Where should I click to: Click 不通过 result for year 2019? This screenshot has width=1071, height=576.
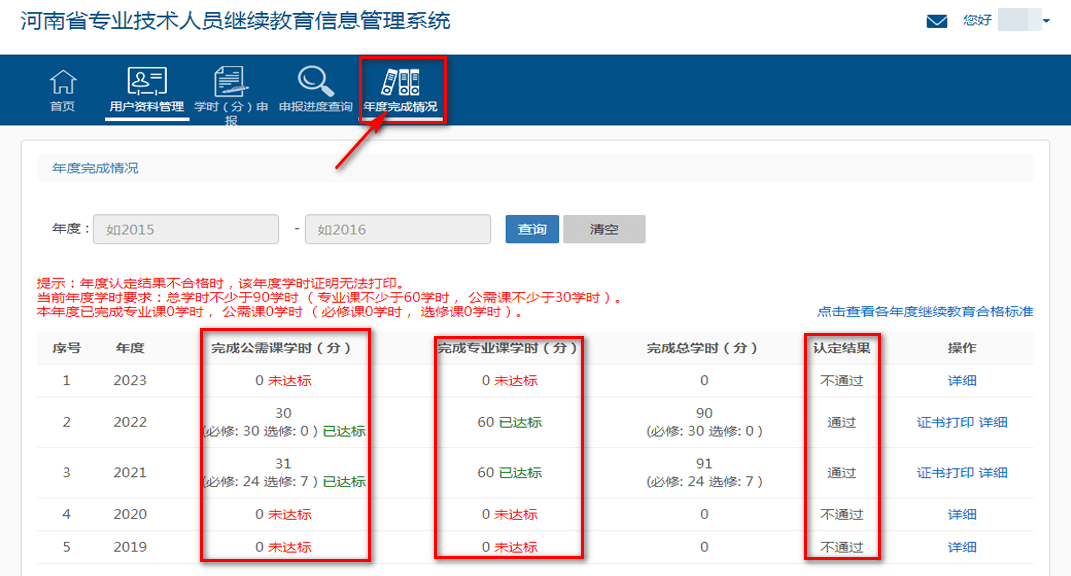pyautogui.click(x=842, y=547)
